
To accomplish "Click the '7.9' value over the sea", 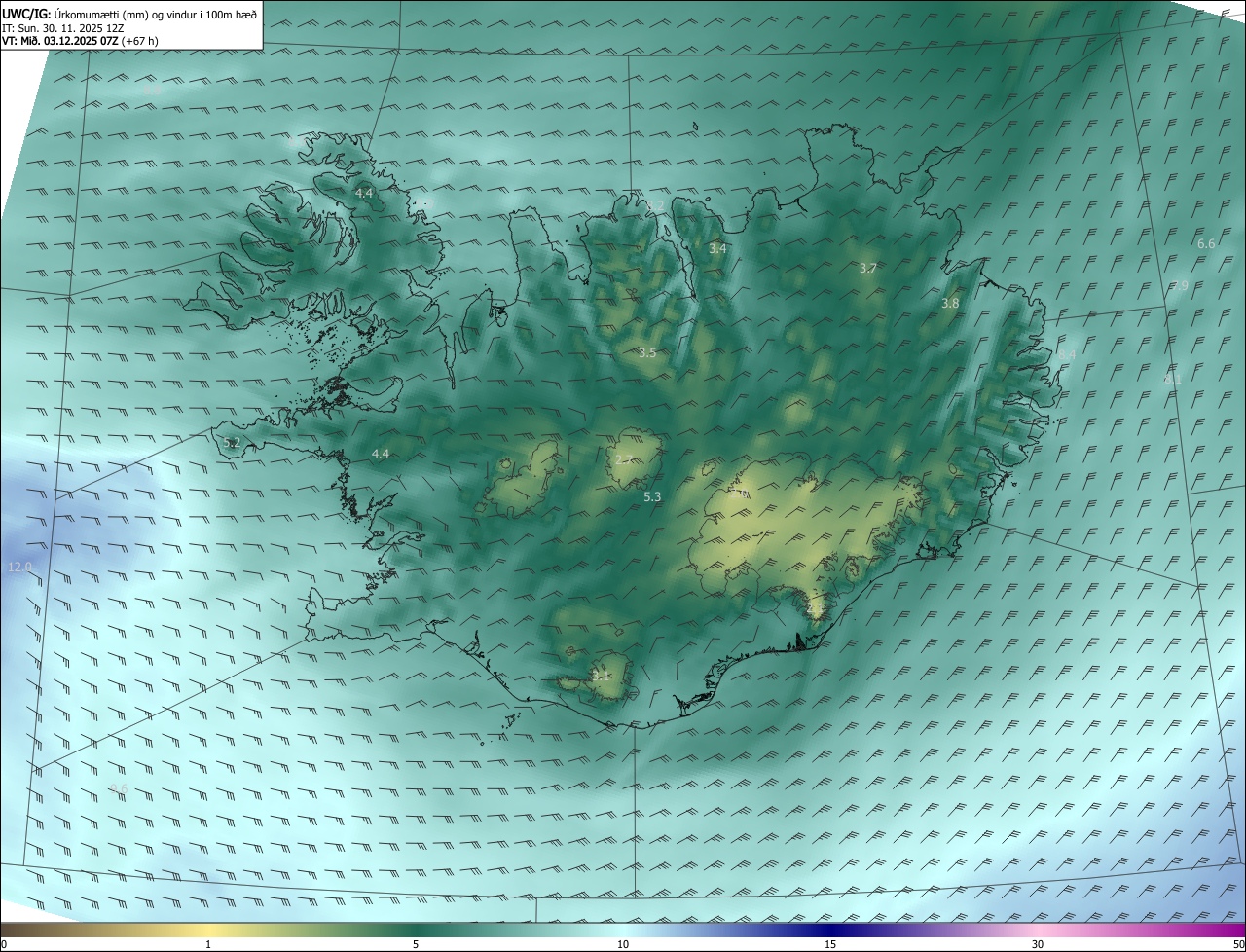I will (x=1179, y=286).
